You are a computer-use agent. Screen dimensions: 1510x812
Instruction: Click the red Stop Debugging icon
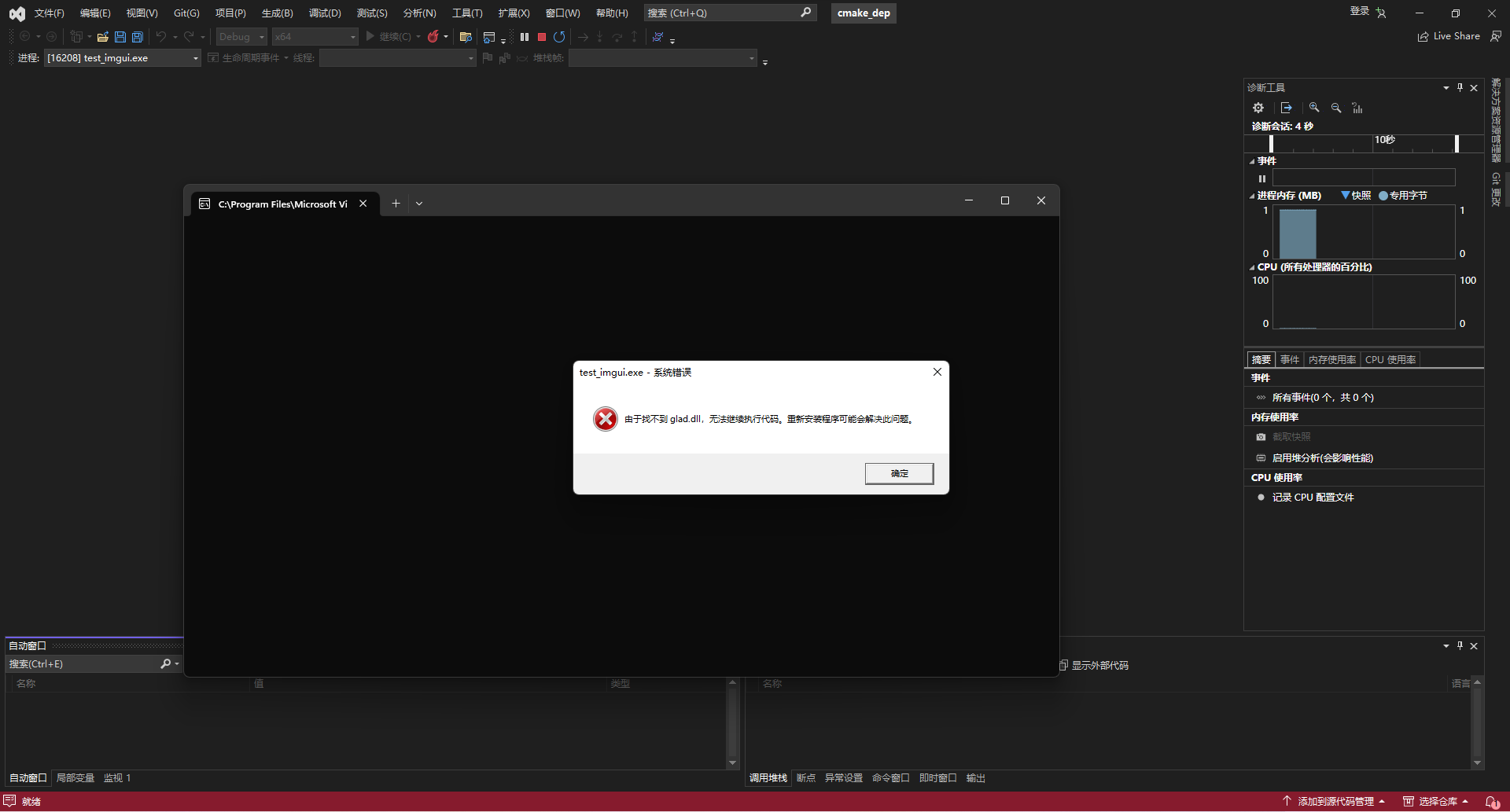[542, 37]
